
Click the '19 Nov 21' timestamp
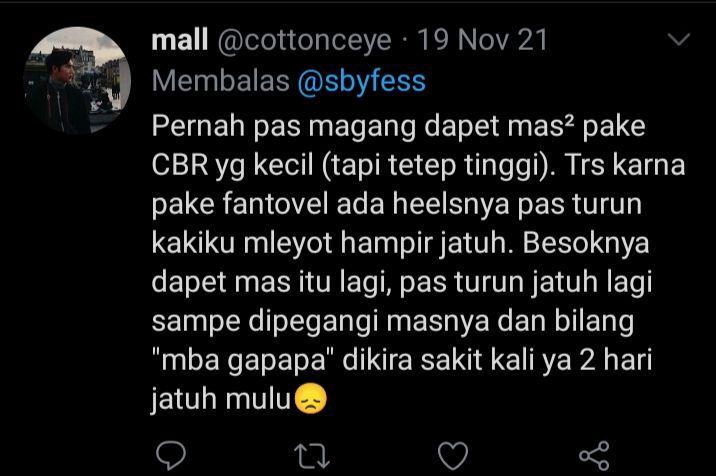click(482, 40)
